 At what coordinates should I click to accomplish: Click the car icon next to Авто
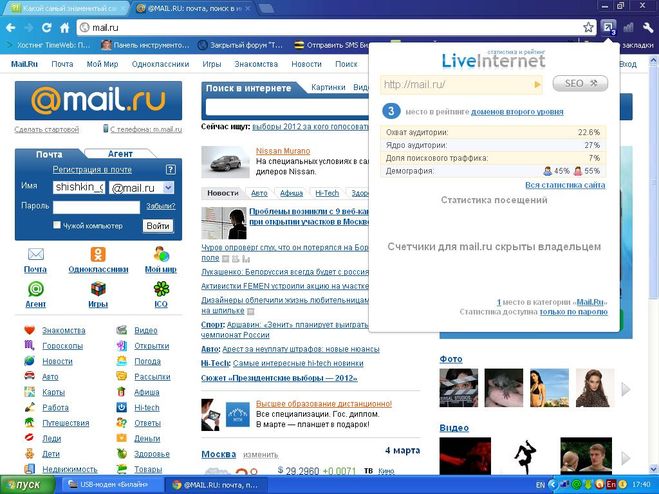[29, 376]
